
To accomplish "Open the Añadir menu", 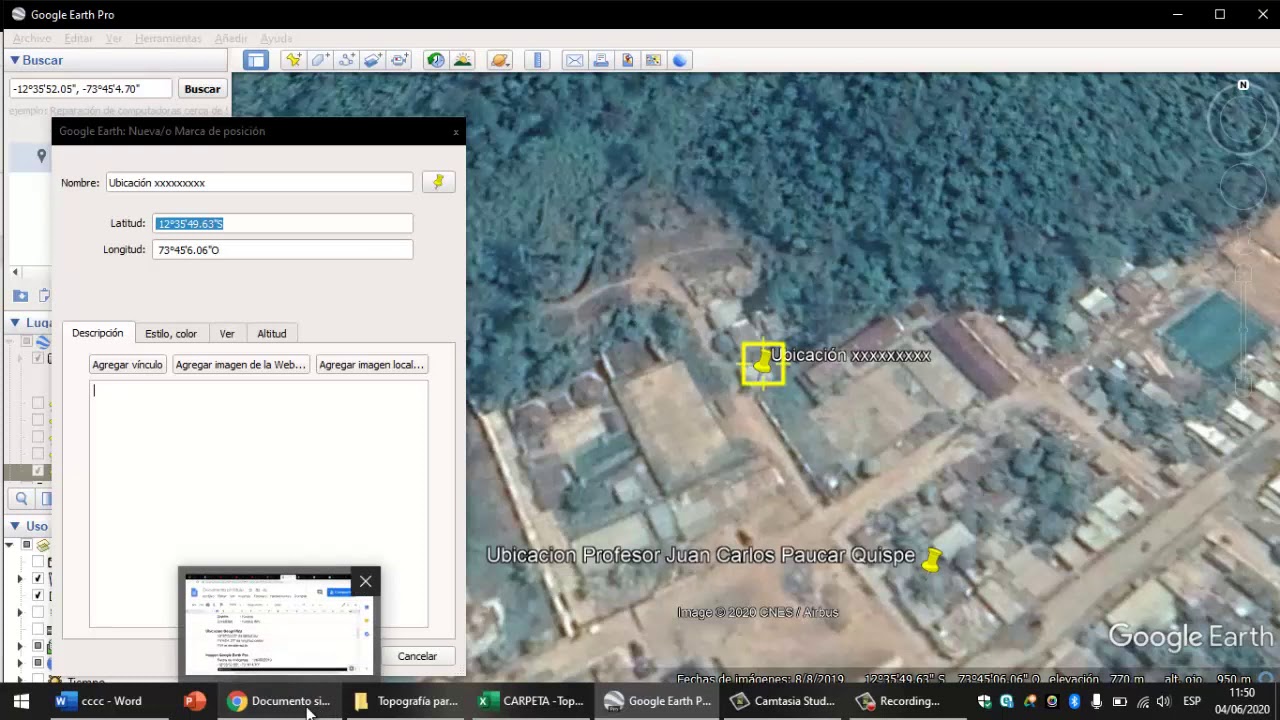I will (x=231, y=38).
